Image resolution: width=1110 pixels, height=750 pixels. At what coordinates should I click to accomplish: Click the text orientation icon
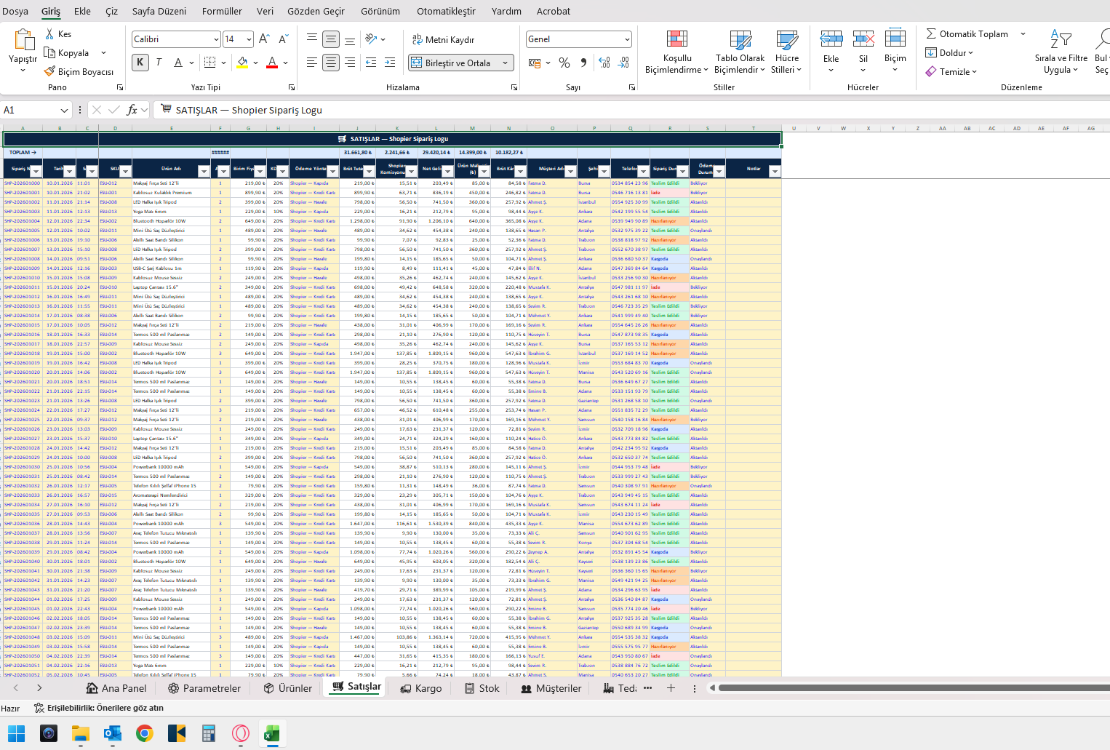pos(371,39)
